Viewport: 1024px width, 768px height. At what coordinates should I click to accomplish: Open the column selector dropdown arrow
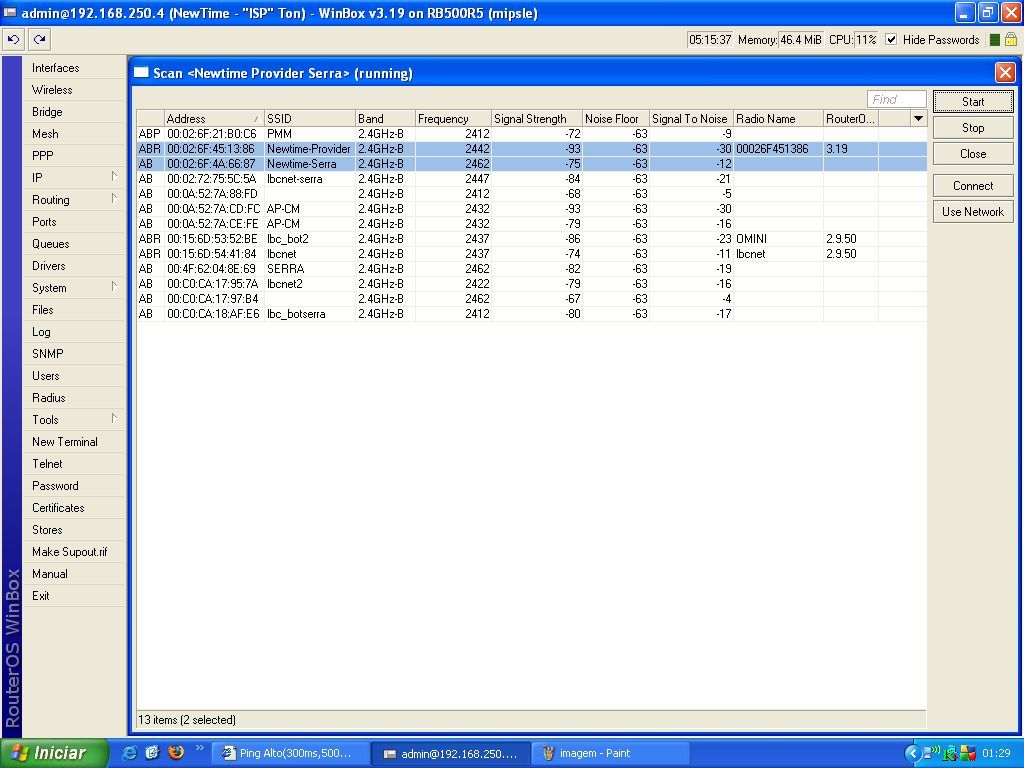918,118
